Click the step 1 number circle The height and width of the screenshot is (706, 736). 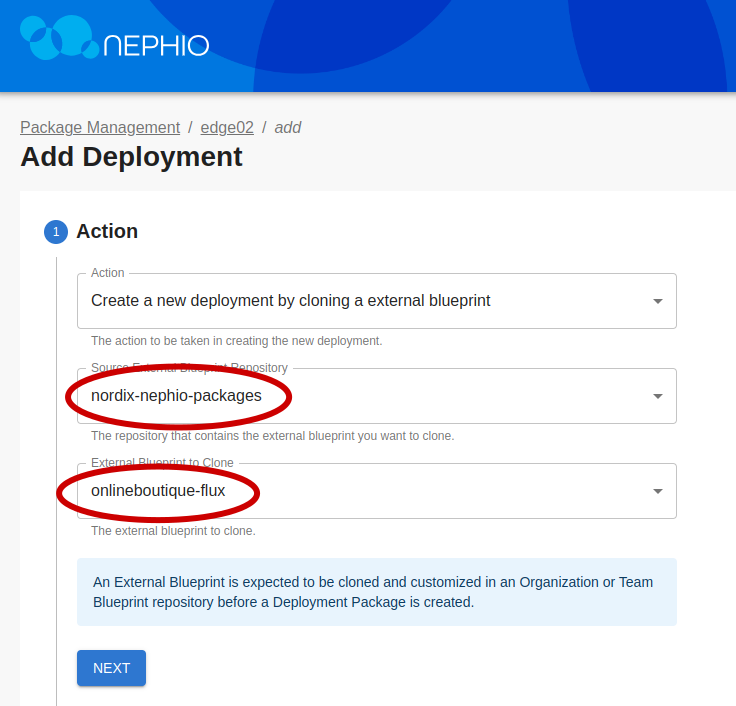[x=56, y=232]
